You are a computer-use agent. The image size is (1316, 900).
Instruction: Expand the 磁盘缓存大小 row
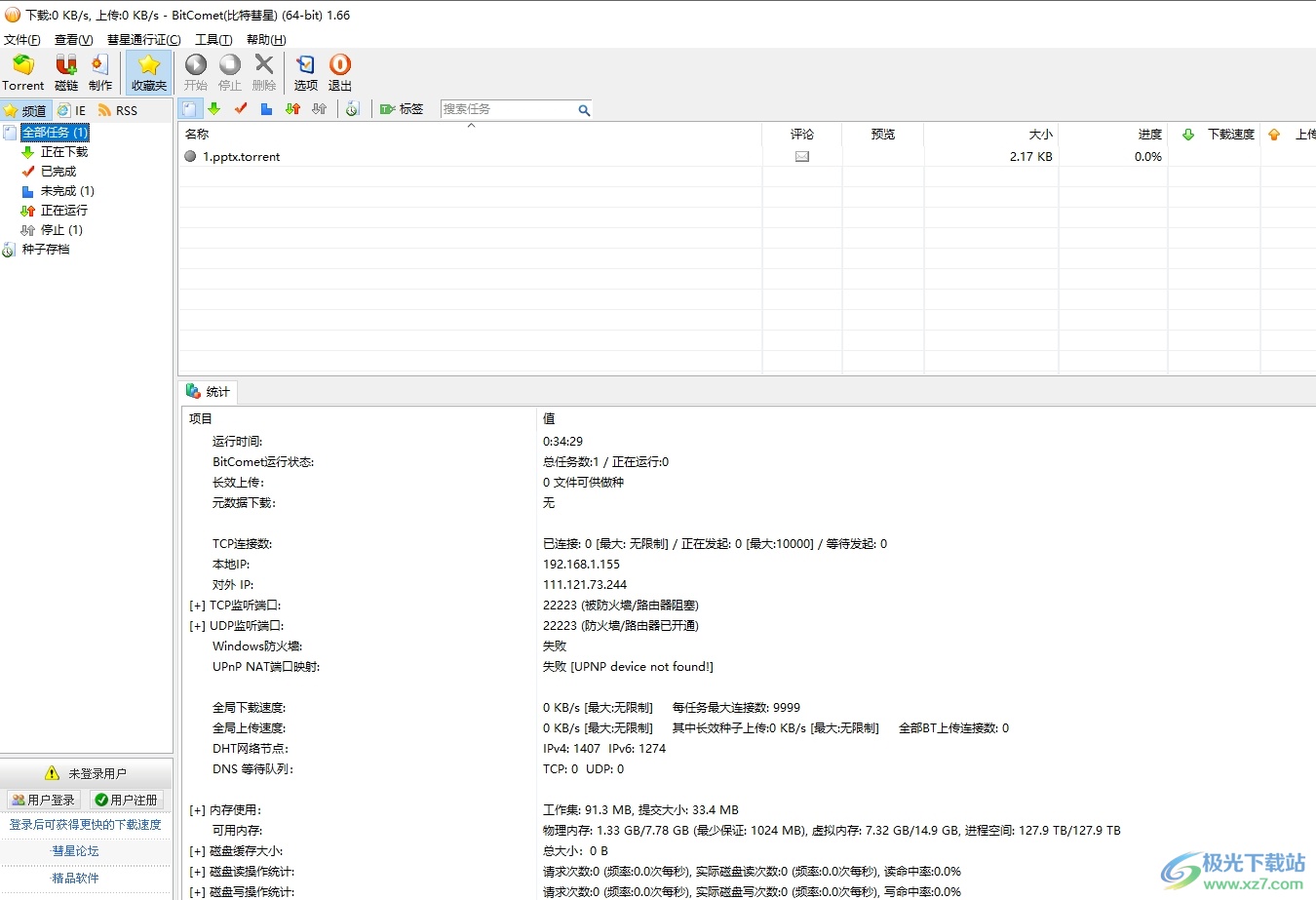click(x=197, y=851)
